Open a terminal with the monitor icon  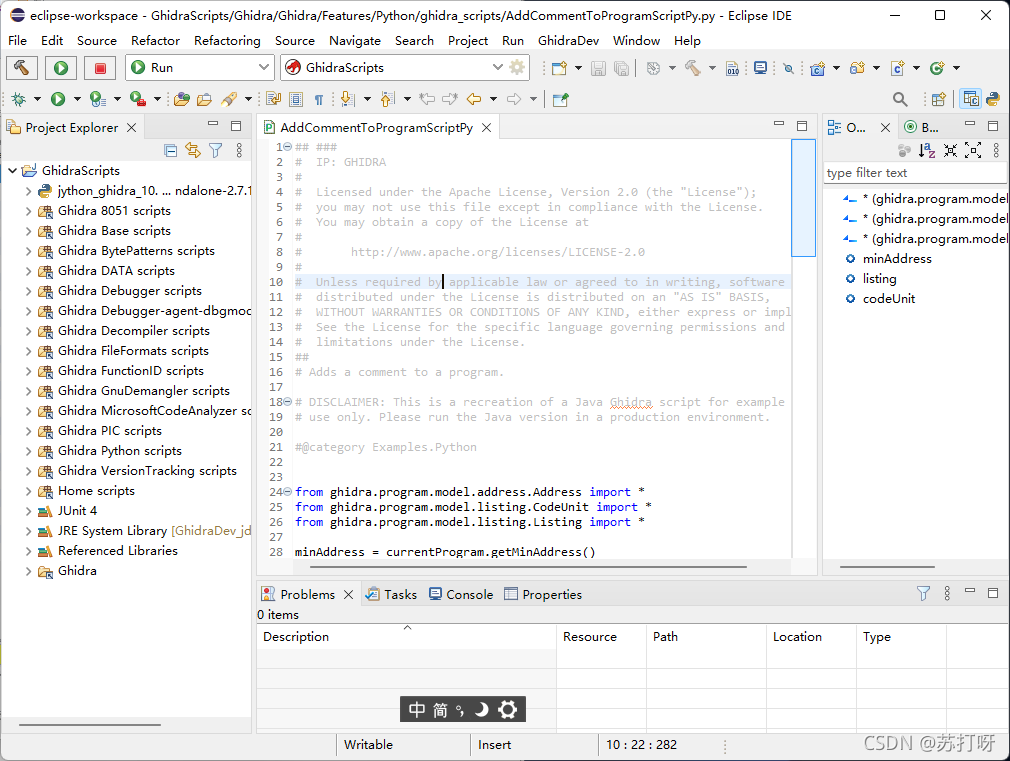761,68
